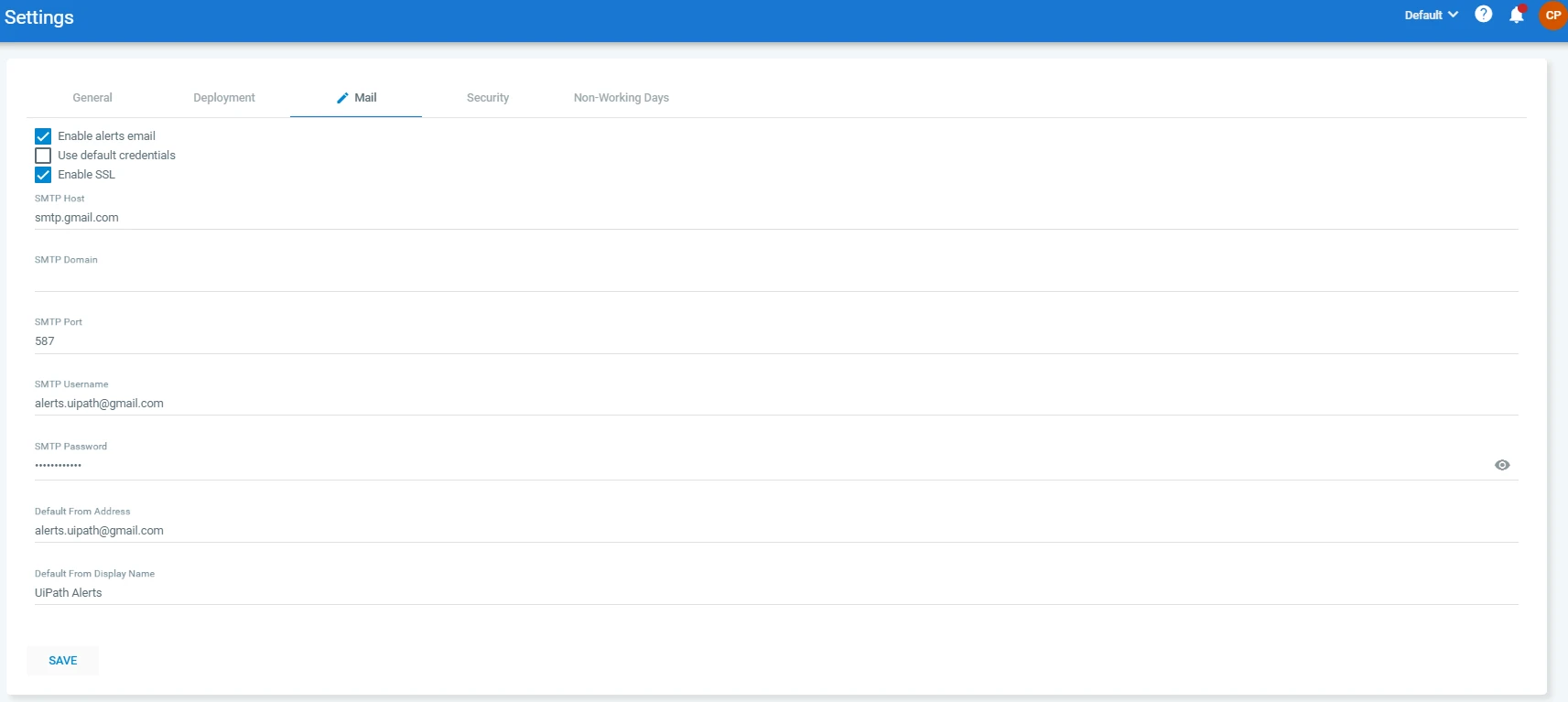Click the Enable alerts email label
This screenshot has width=1568, height=702.
(x=106, y=136)
